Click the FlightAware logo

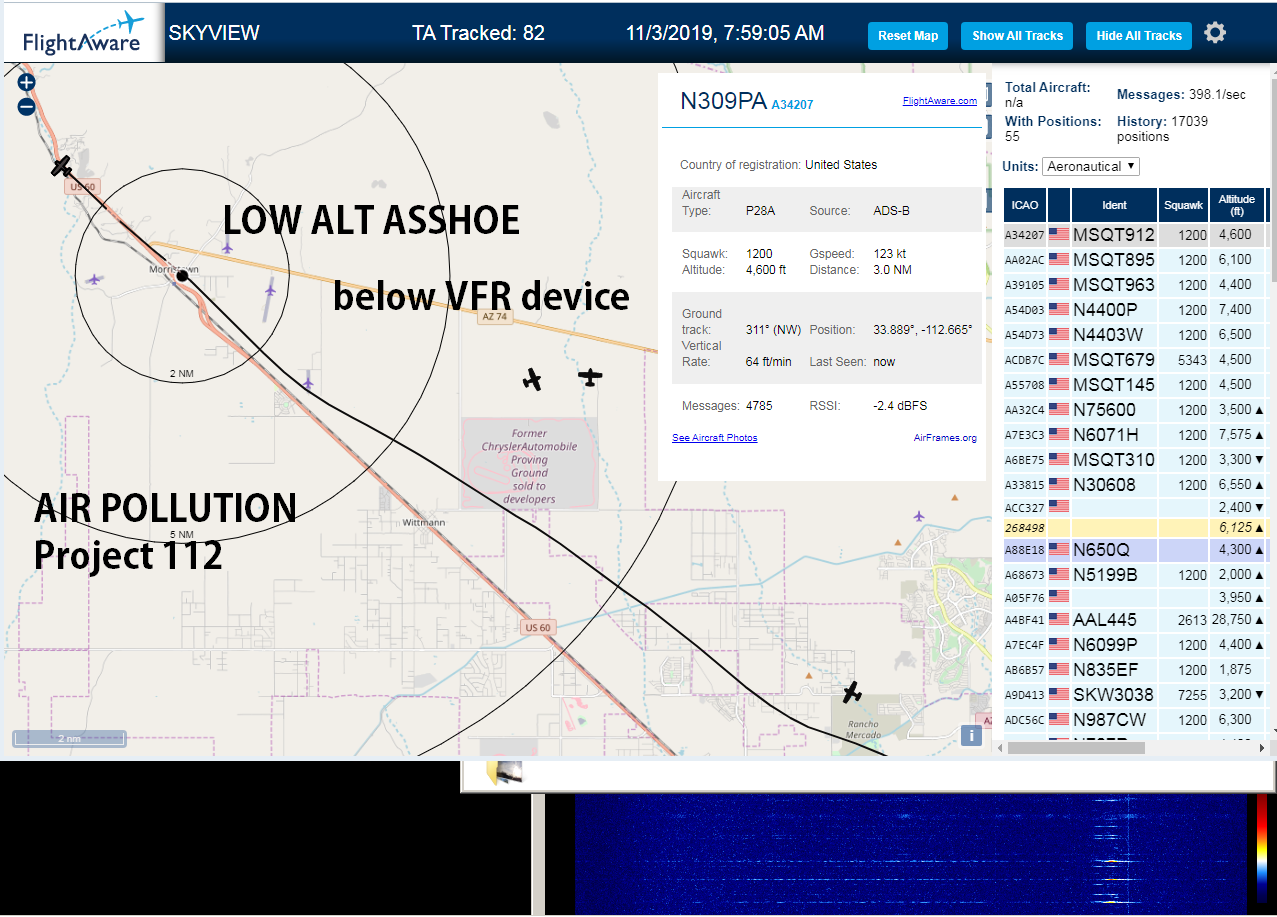82,33
